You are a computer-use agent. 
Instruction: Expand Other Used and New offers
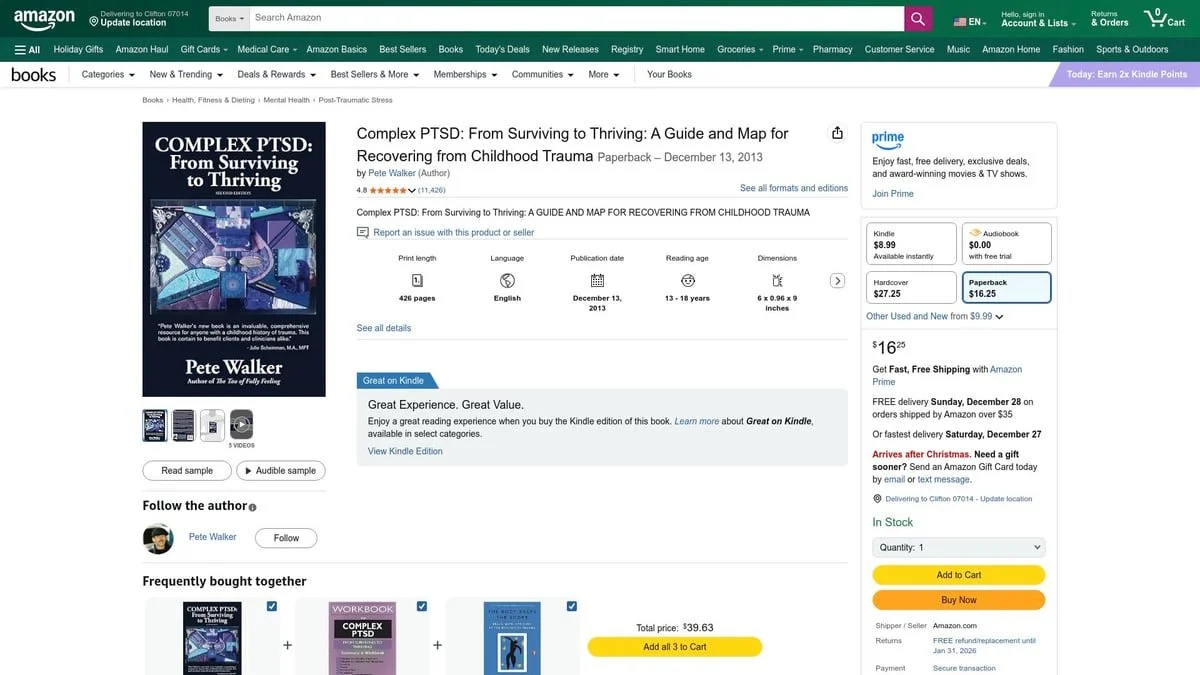point(934,316)
